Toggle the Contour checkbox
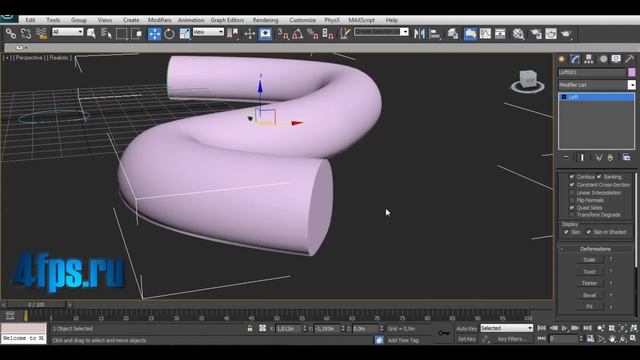Screen dimensions: 640x360 click(x=572, y=177)
